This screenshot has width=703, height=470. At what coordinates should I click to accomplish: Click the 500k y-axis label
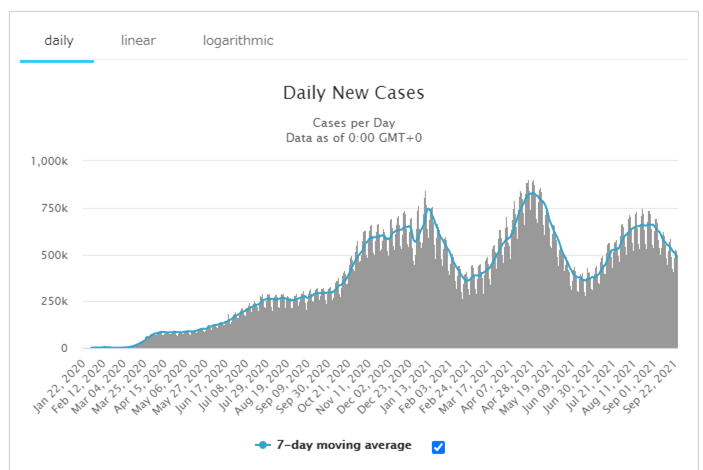click(52, 255)
